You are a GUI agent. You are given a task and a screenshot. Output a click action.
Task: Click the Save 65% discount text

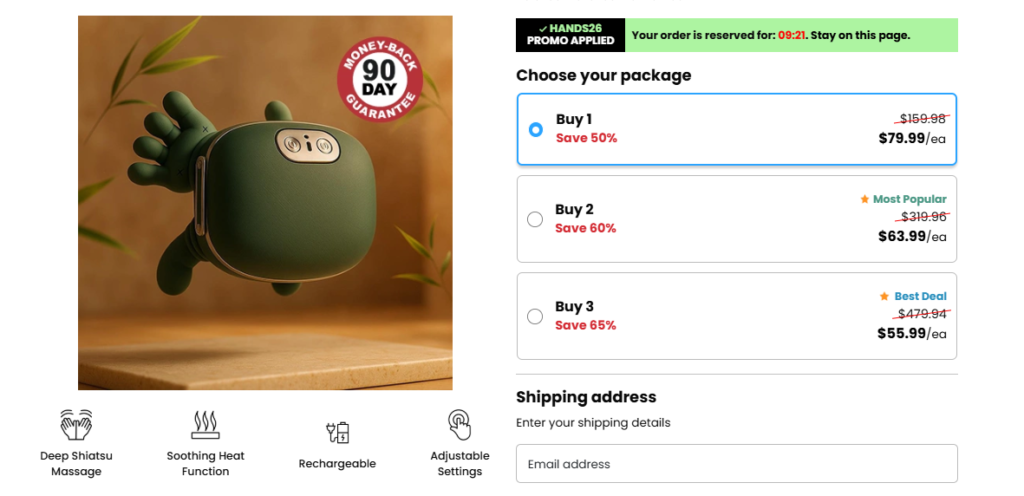[x=585, y=325]
